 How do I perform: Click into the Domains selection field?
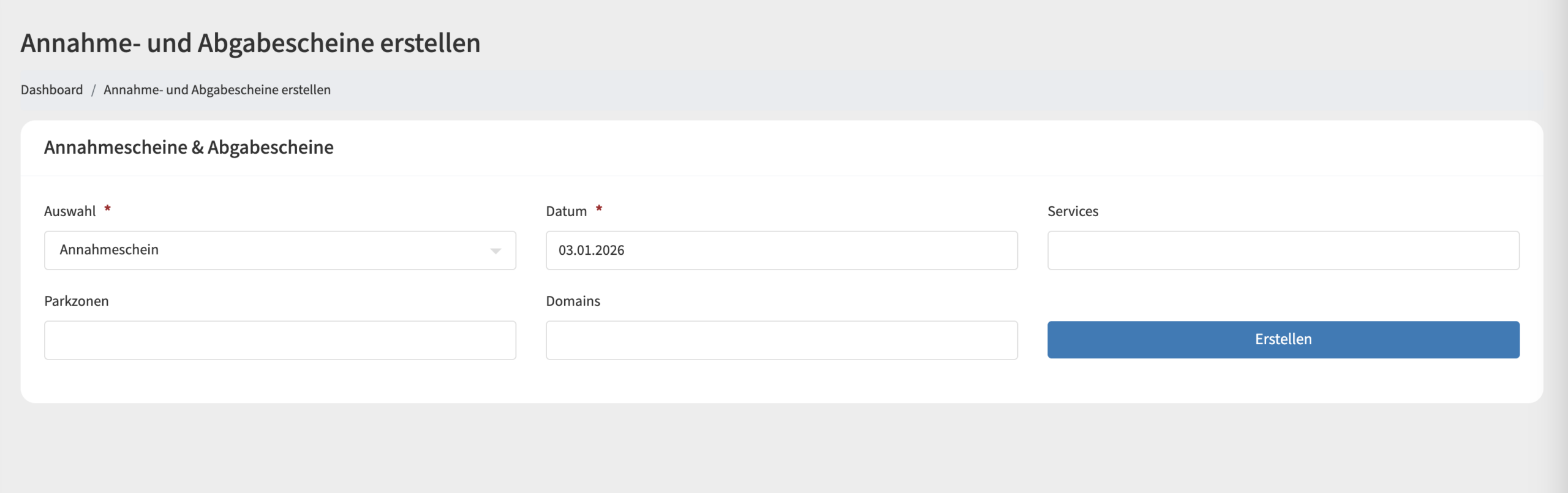781,340
